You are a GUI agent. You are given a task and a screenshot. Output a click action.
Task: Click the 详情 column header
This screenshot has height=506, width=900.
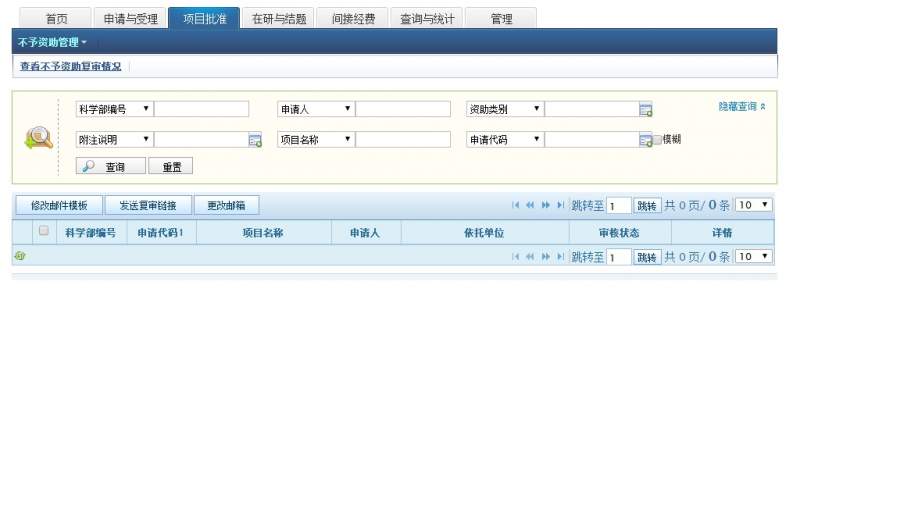coord(722,232)
